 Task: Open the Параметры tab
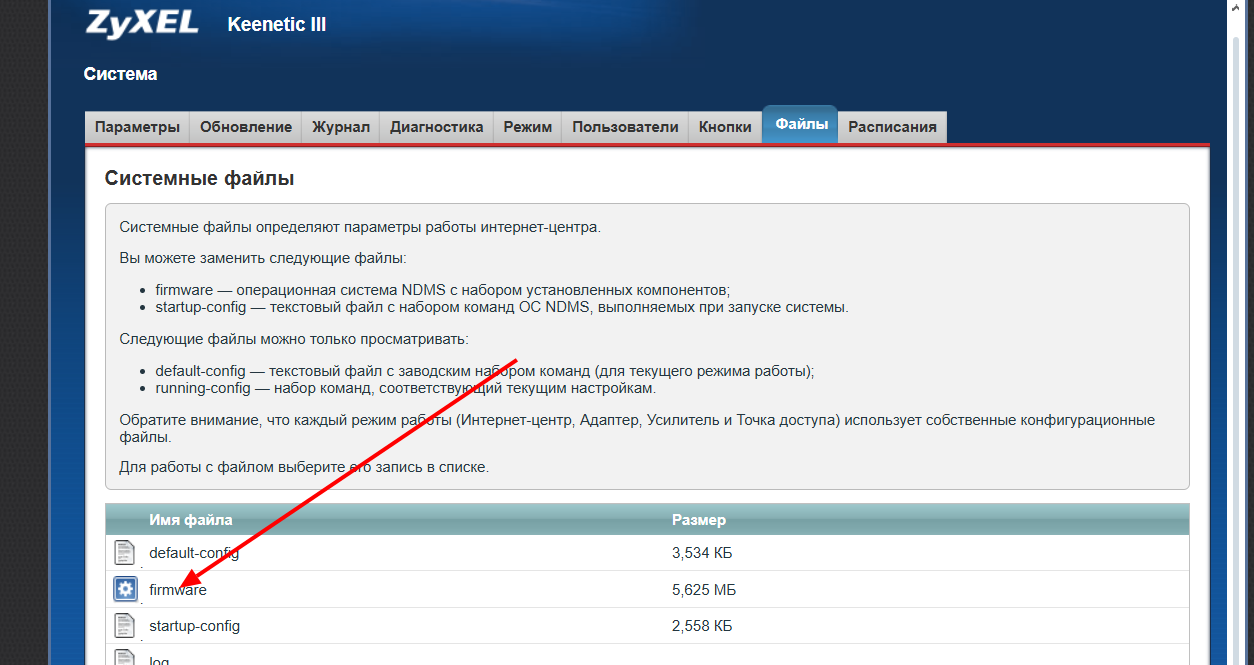coord(137,127)
